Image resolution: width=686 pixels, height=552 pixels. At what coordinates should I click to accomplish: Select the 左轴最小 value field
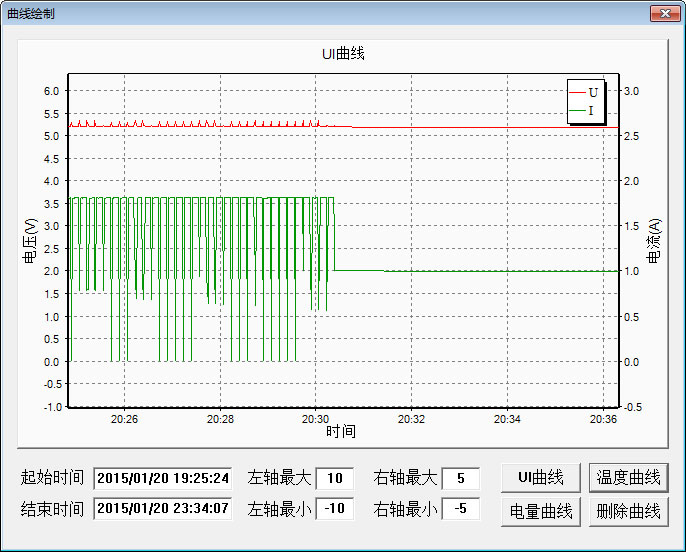(x=335, y=508)
